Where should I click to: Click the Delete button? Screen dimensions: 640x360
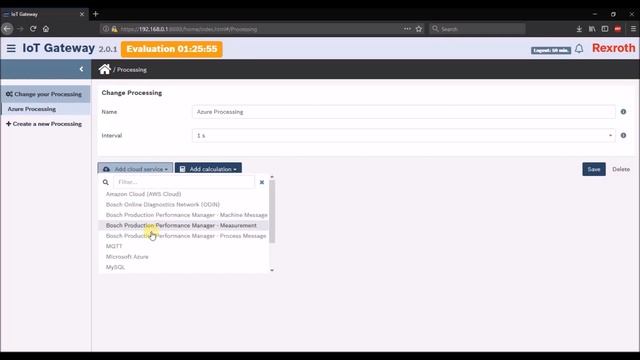click(x=621, y=169)
